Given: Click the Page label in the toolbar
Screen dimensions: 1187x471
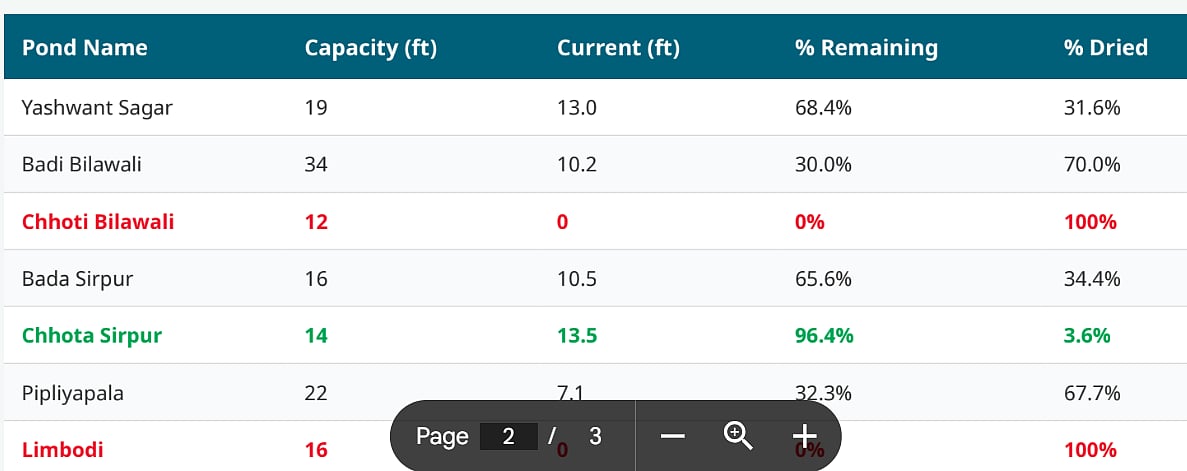Looking at the screenshot, I should click(442, 436).
